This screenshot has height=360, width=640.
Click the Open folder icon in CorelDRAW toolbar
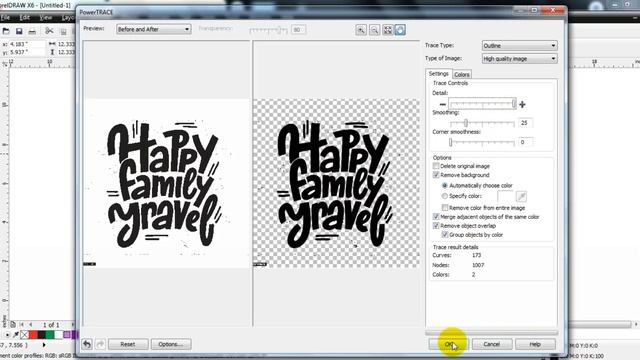click(6, 31)
